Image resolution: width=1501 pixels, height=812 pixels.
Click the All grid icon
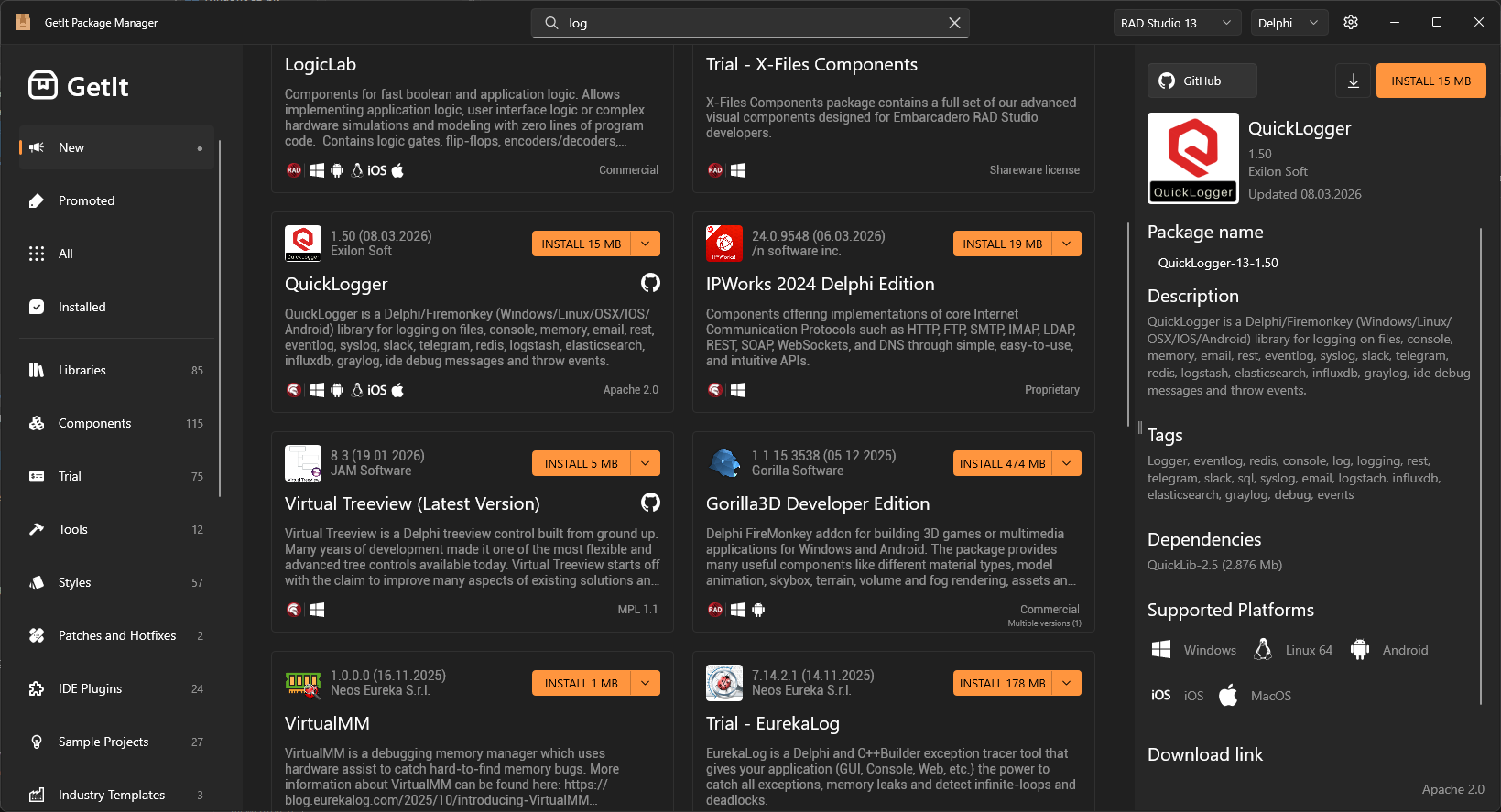tap(37, 254)
